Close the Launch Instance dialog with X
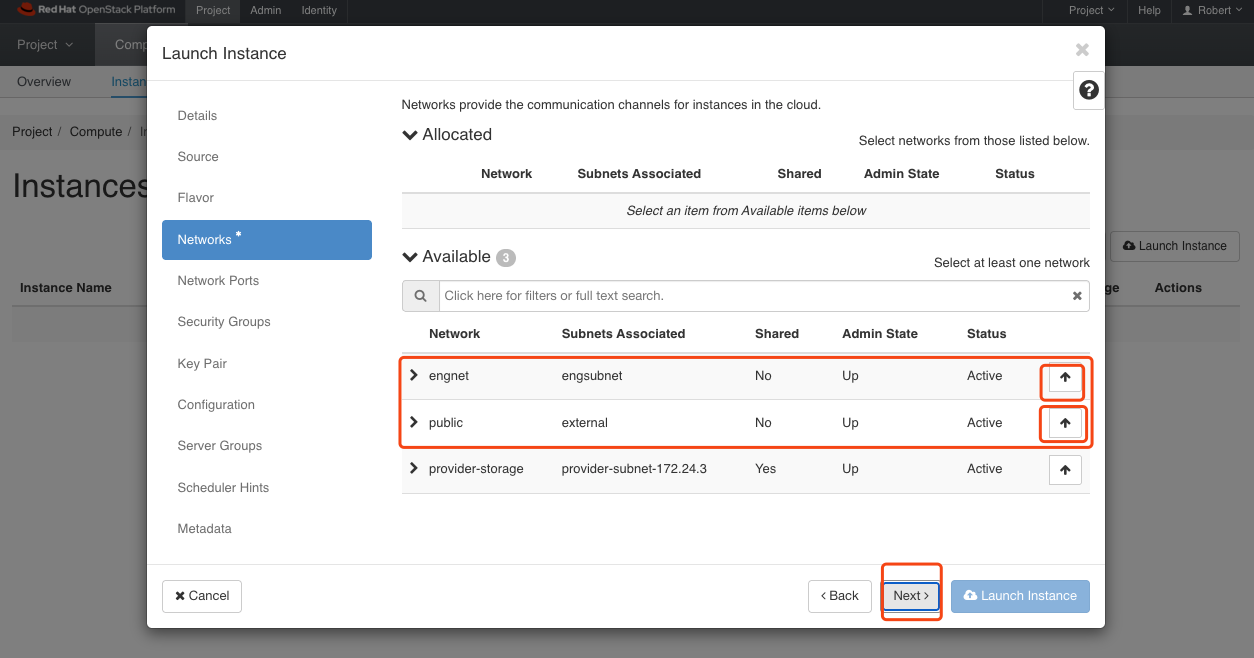 1081,50
